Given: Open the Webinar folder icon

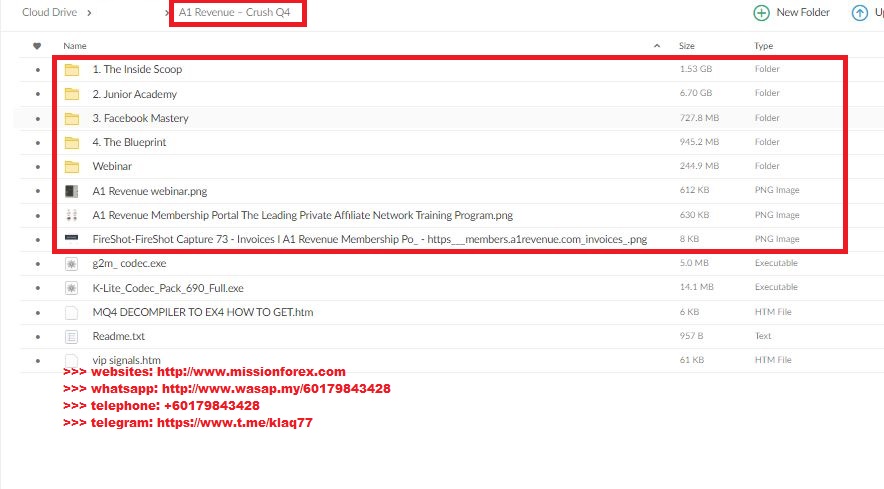Looking at the screenshot, I should (72, 167).
